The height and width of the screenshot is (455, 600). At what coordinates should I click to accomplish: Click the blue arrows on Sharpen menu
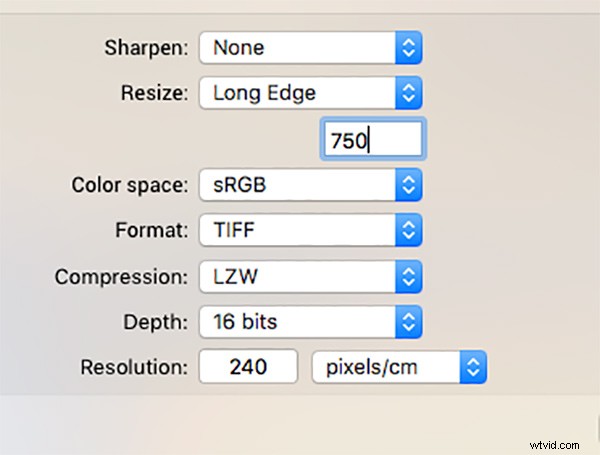[x=406, y=46]
